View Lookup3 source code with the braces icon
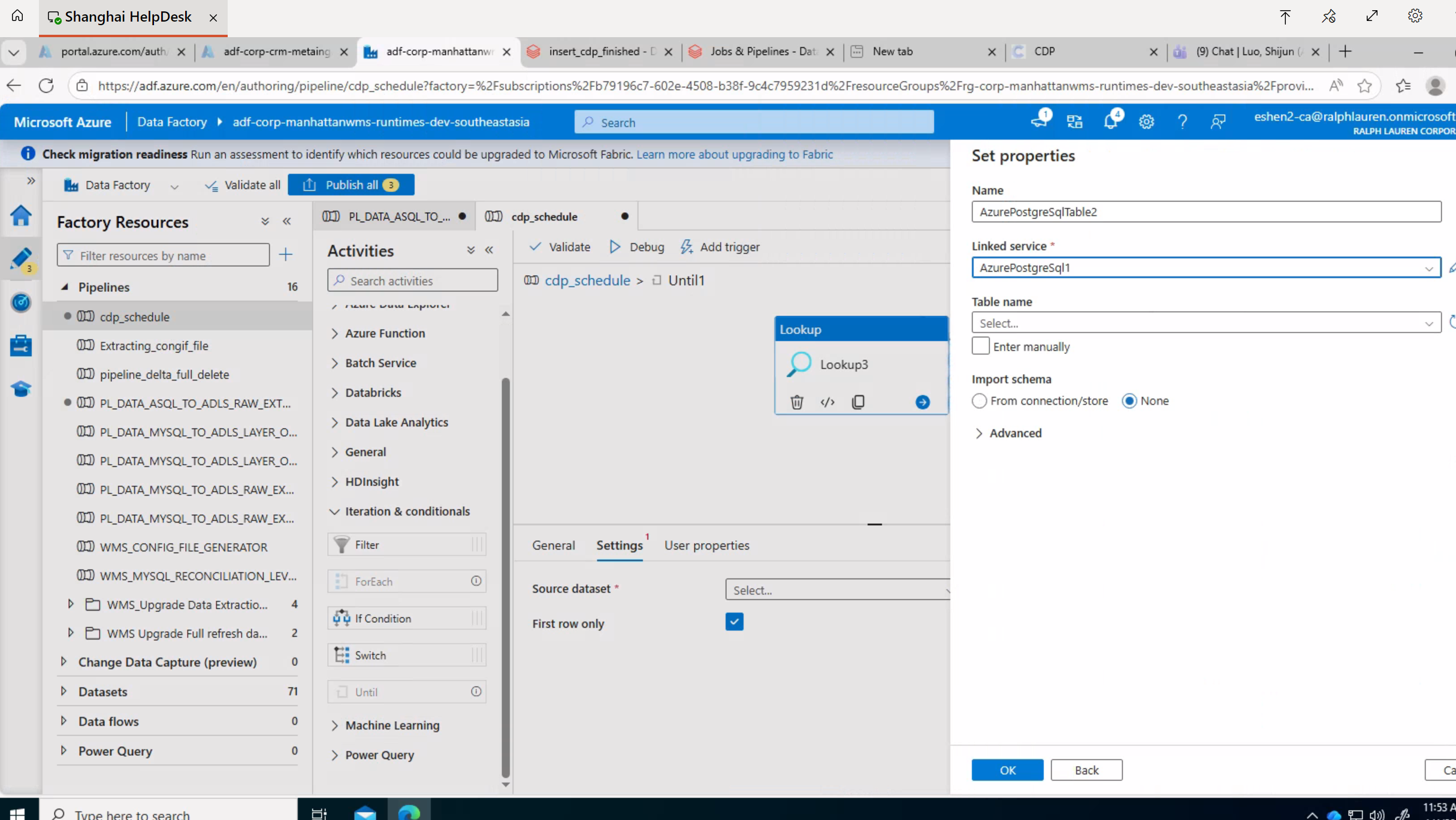The width and height of the screenshot is (1456, 820). (827, 402)
